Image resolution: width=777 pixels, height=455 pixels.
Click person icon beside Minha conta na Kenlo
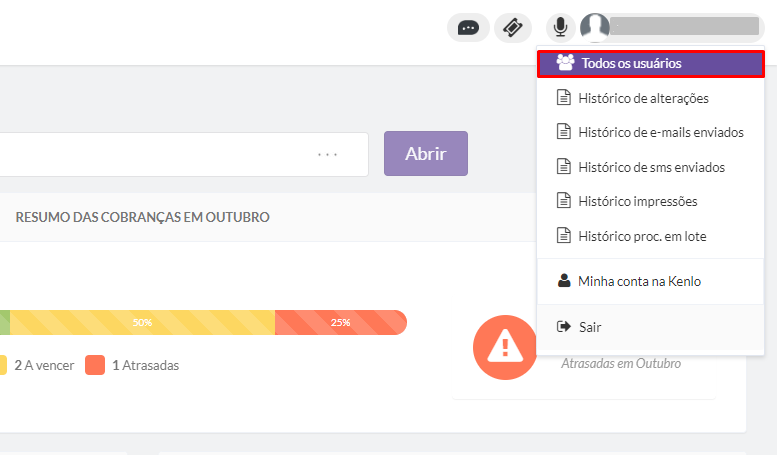click(564, 281)
